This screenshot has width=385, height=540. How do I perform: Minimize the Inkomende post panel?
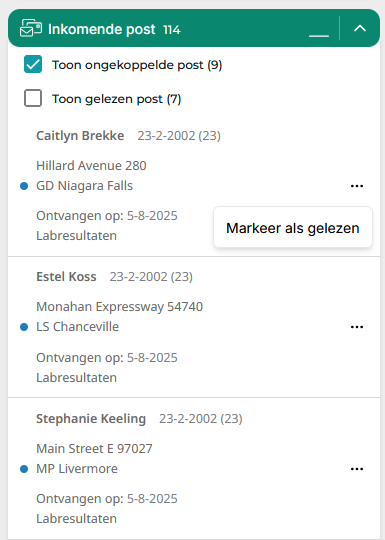click(x=319, y=28)
